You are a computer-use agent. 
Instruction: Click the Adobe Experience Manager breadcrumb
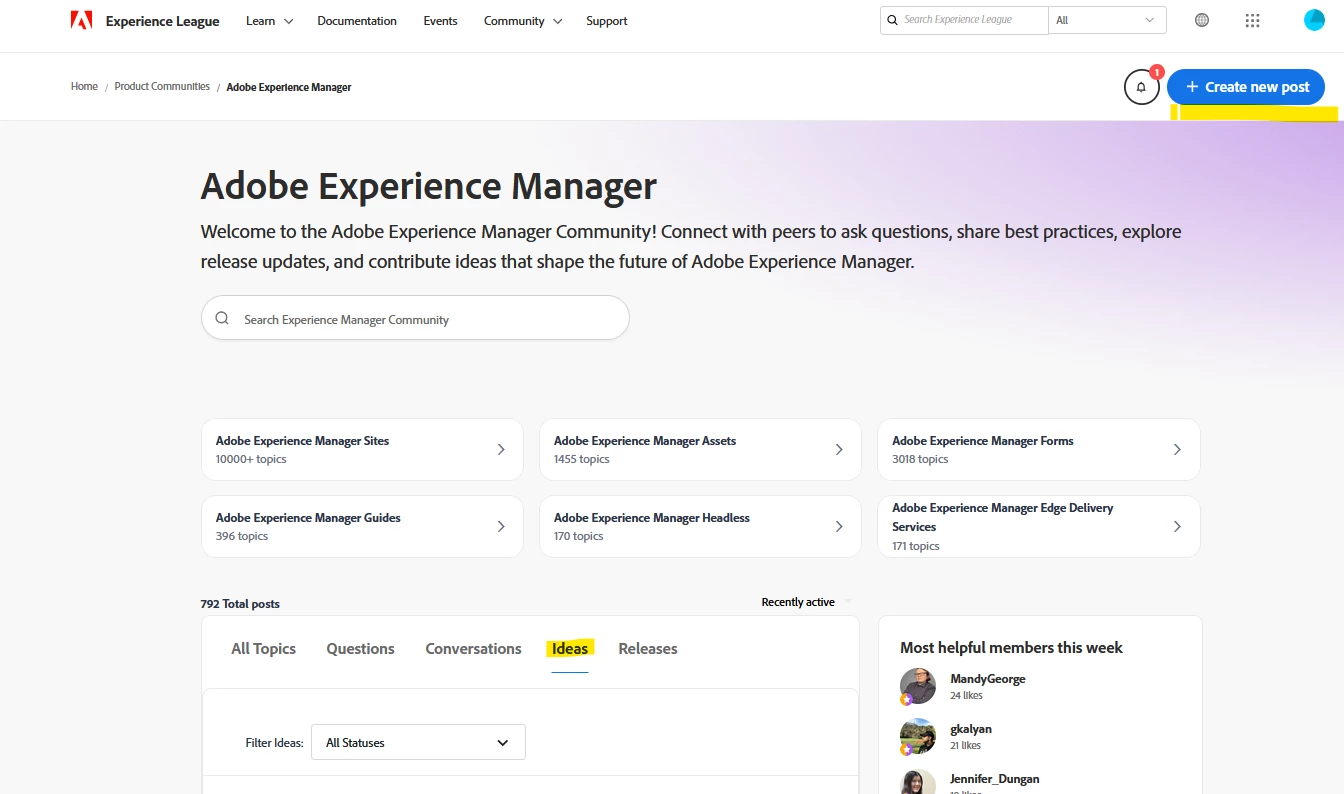pos(289,87)
